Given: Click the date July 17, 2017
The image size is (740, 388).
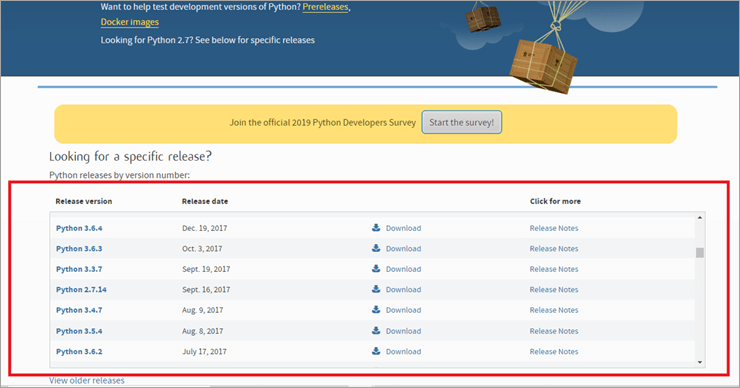Looking at the screenshot, I should (x=204, y=352).
